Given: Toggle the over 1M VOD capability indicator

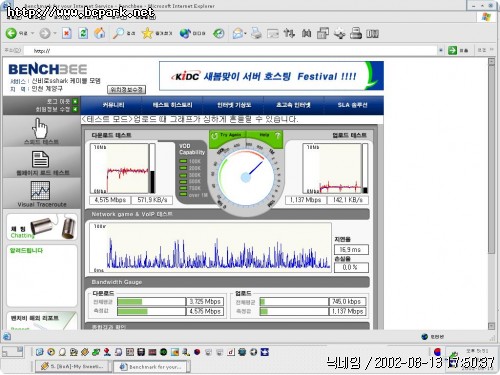Looking at the screenshot, I should (183, 195).
